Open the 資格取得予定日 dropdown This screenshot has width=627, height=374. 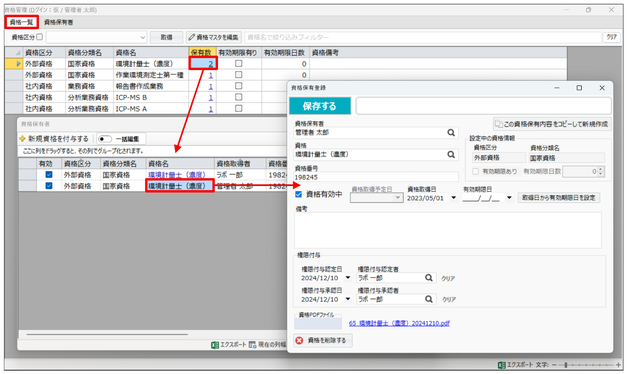(x=397, y=198)
